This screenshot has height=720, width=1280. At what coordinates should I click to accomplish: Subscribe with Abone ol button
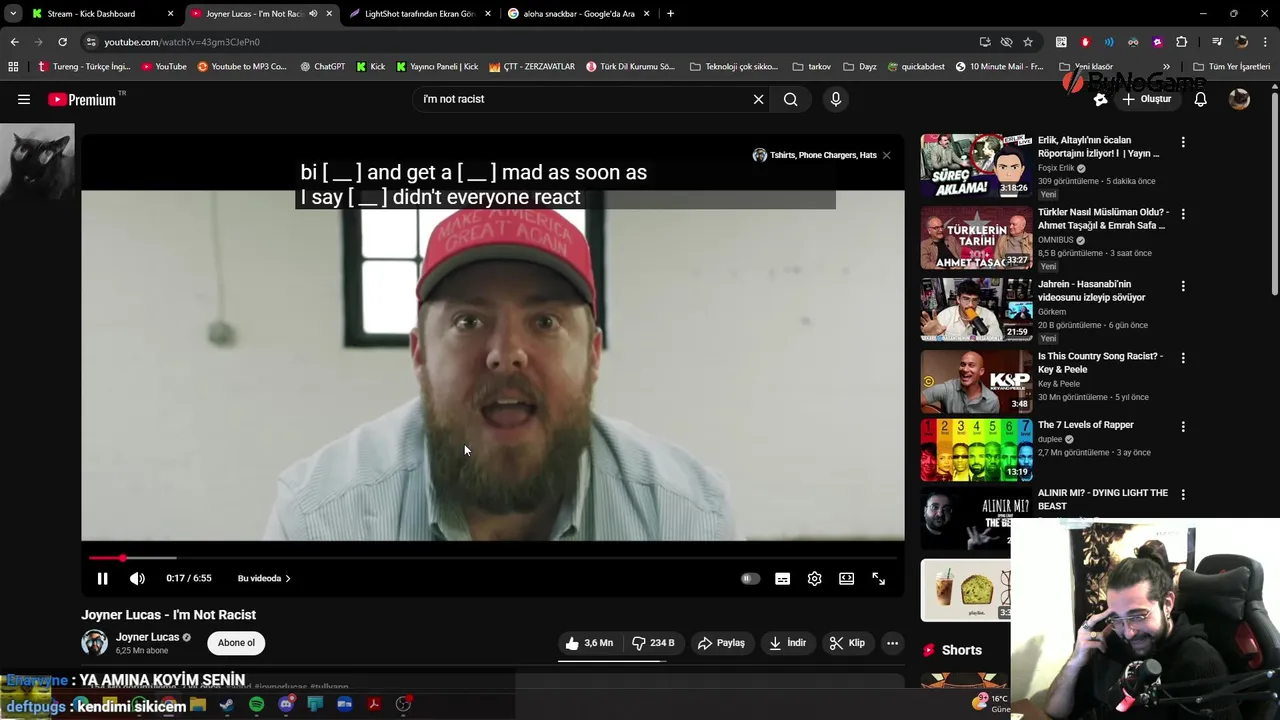(x=236, y=643)
